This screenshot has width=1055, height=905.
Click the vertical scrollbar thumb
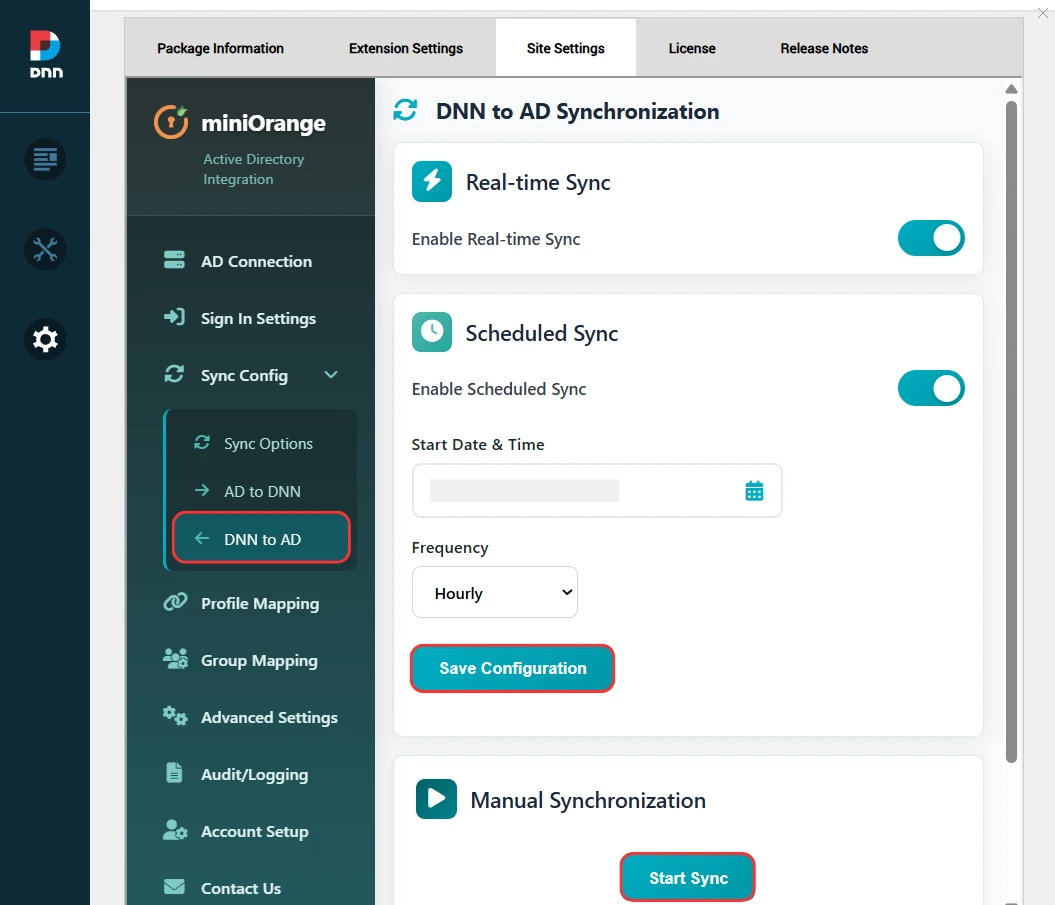tap(1011, 433)
